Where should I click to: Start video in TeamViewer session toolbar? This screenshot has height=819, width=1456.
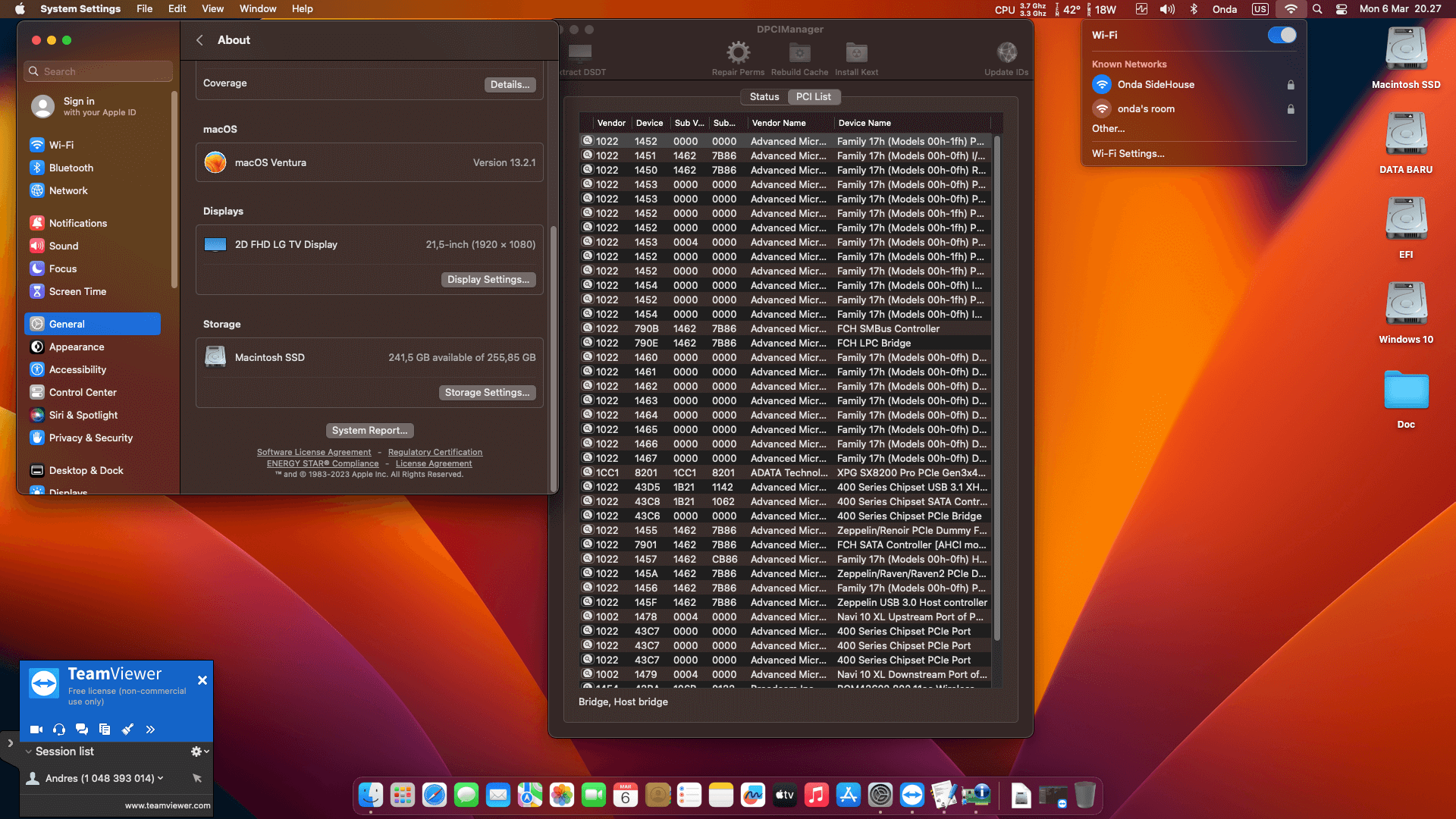tap(36, 729)
